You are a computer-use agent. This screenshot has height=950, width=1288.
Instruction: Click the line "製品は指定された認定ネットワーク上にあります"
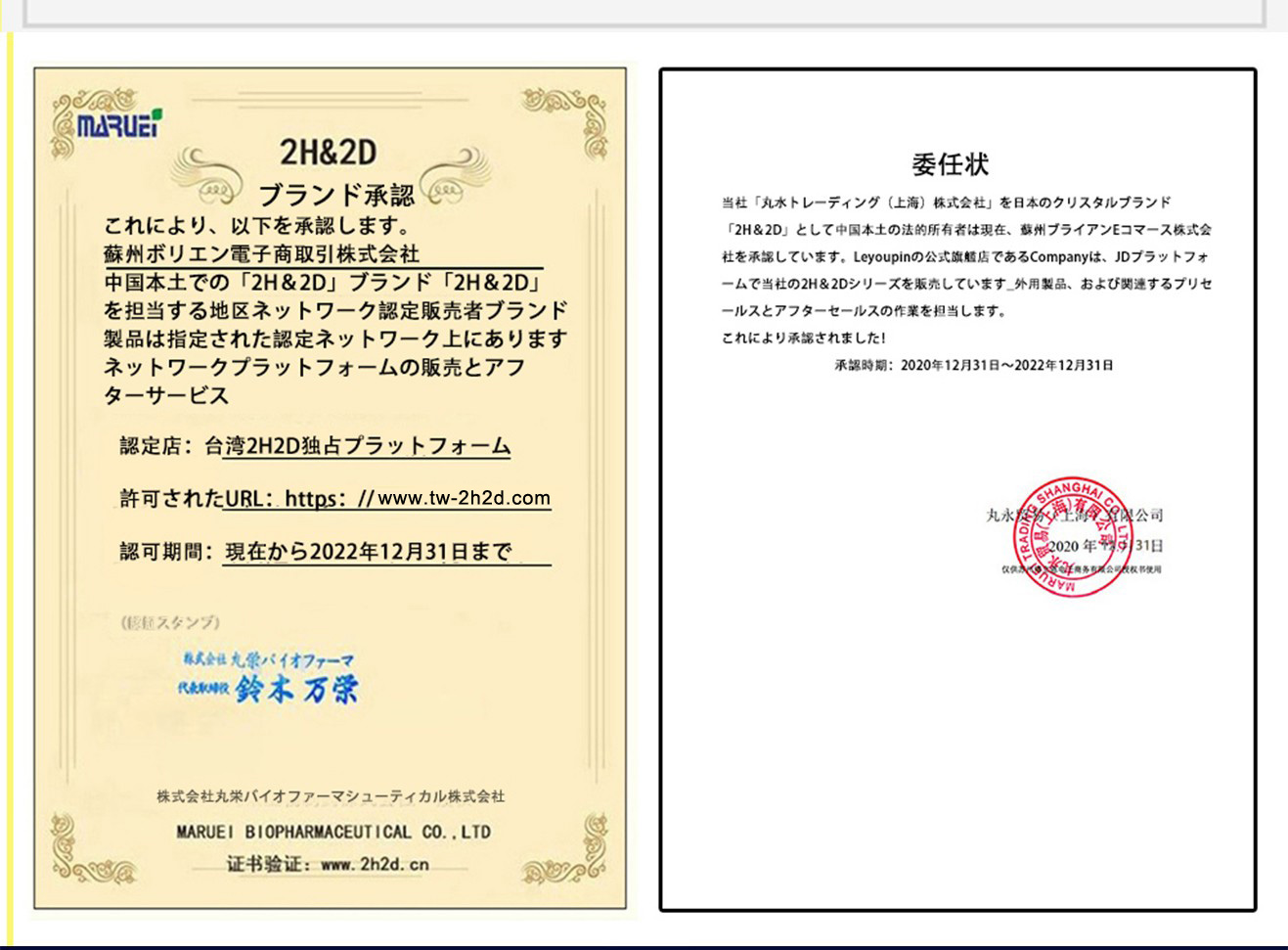pyautogui.click(x=335, y=339)
